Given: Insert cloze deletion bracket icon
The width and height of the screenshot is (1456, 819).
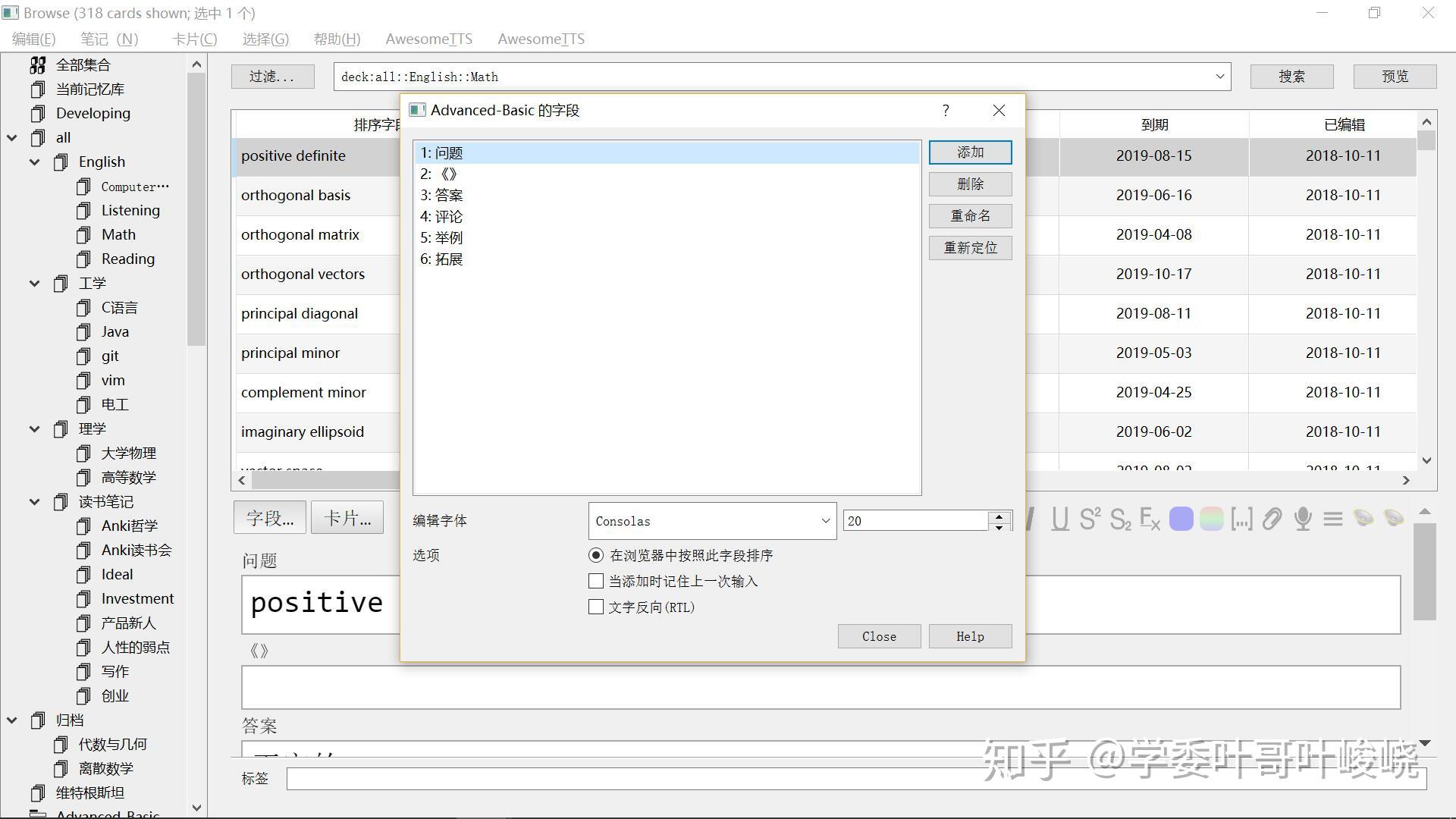Looking at the screenshot, I should coord(1241,519).
